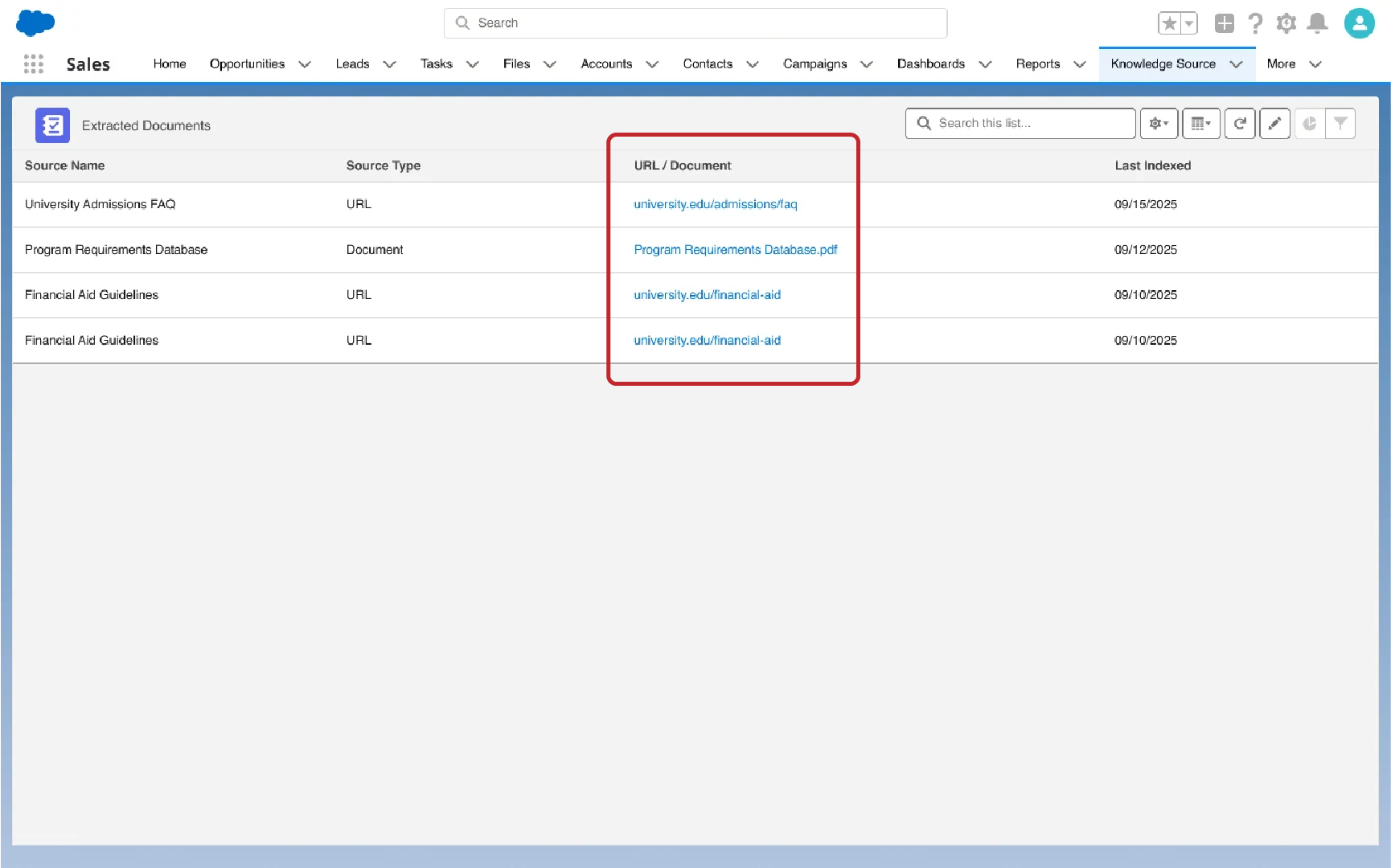
Task: Open the Notifications bell
Action: point(1317,23)
